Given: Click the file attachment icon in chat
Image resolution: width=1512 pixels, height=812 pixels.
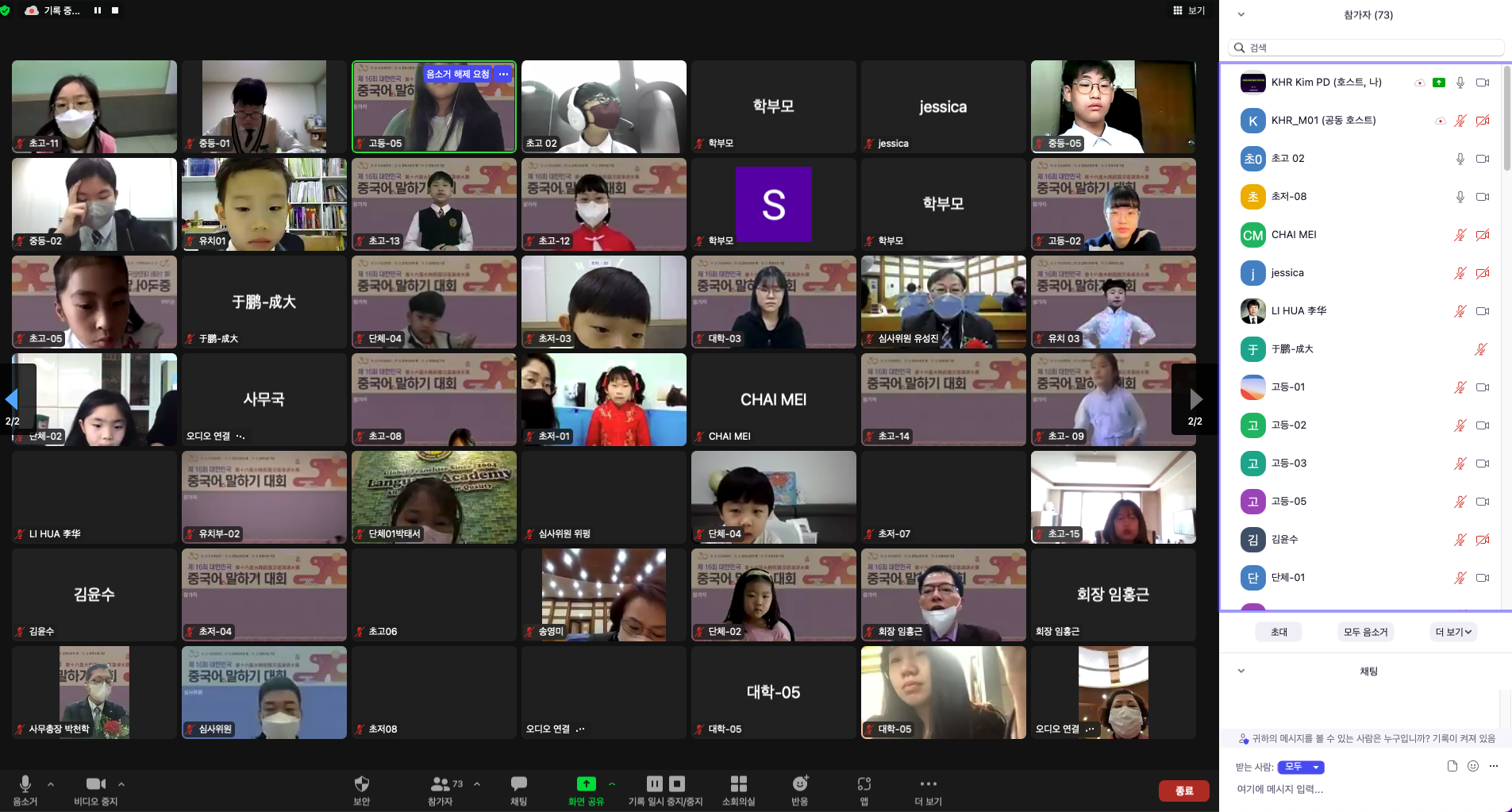Looking at the screenshot, I should point(1452,766).
